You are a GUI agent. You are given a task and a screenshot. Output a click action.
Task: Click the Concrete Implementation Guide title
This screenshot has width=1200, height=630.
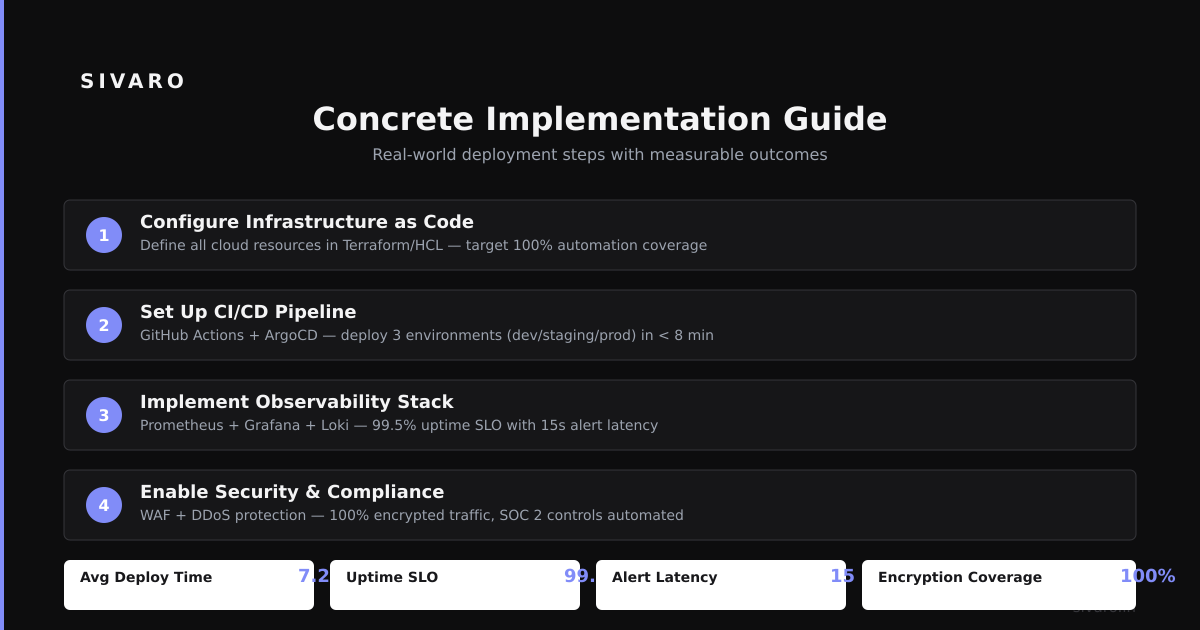point(600,119)
